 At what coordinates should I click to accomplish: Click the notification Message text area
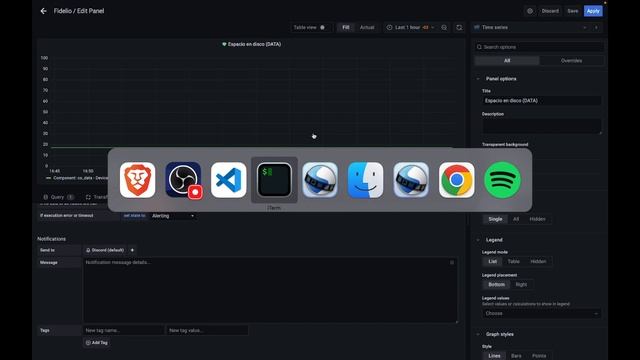point(270,290)
